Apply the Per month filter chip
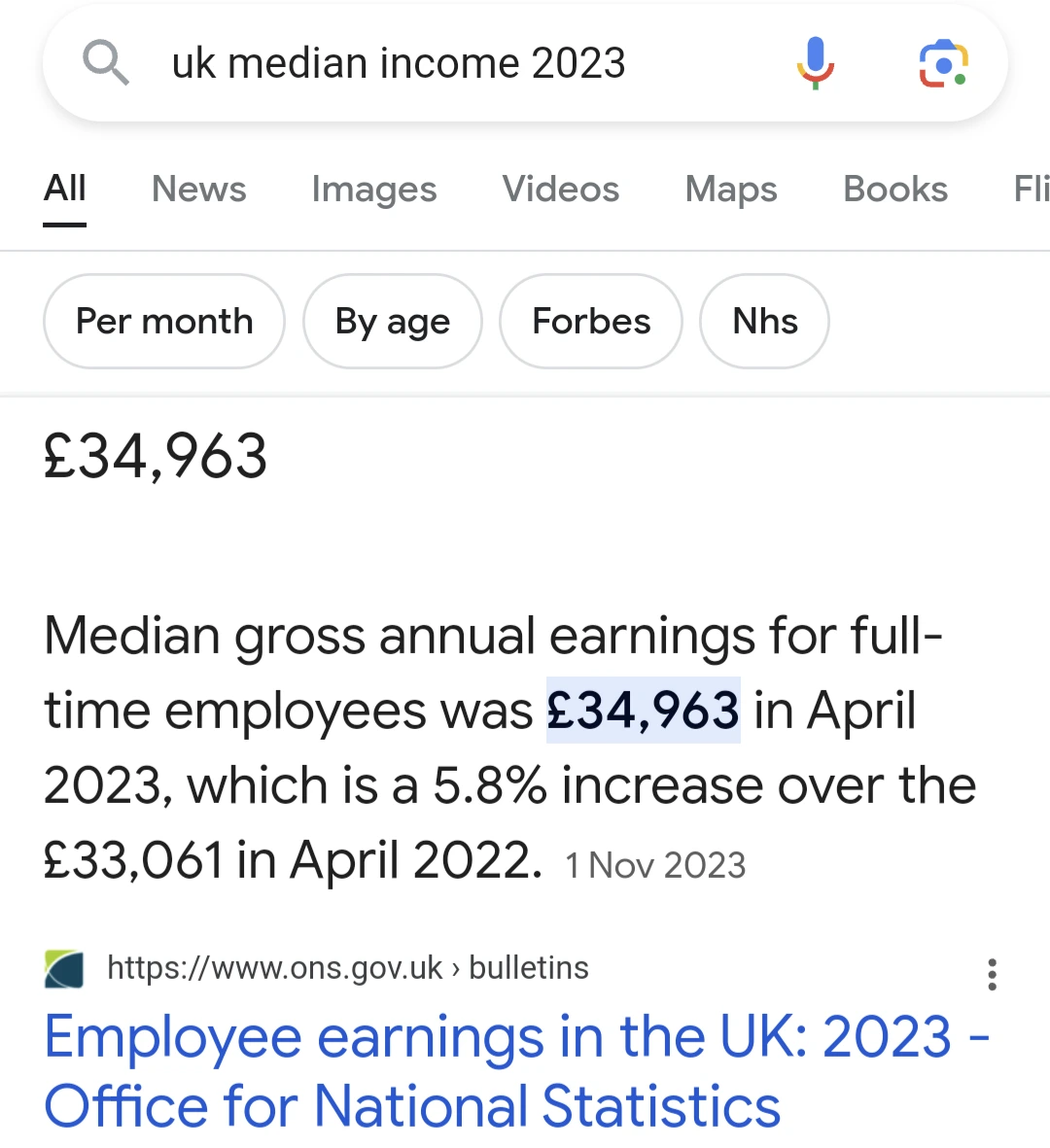 [x=164, y=322]
